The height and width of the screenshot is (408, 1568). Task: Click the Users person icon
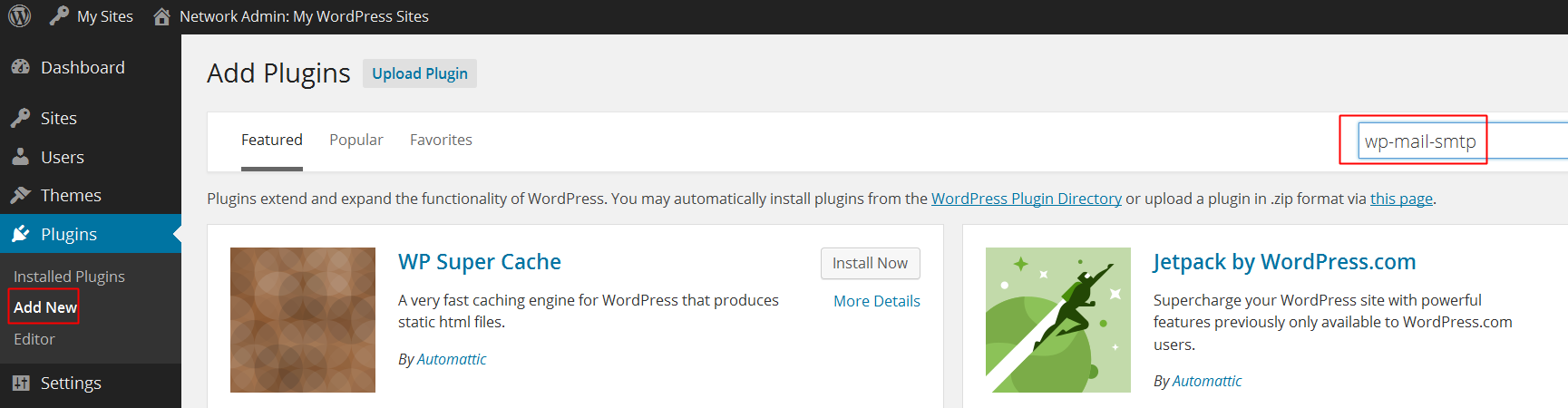(20, 157)
